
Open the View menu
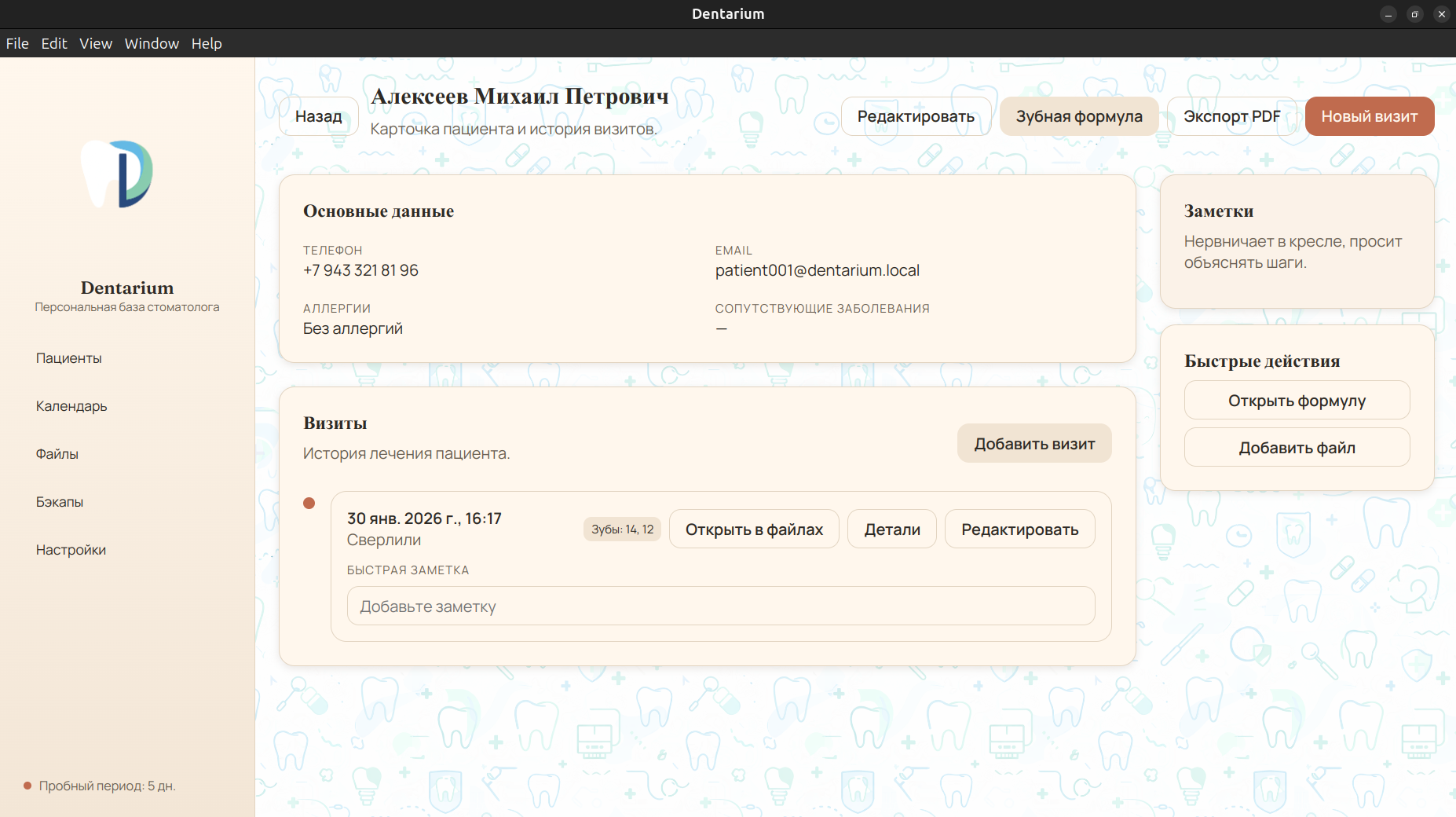(x=95, y=43)
